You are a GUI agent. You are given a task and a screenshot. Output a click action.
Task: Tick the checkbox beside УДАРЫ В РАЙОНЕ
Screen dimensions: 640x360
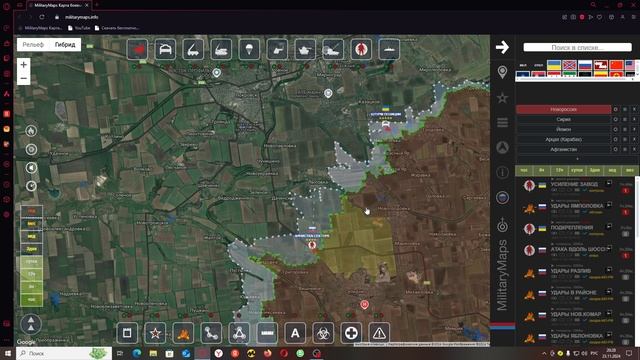pos(625,299)
